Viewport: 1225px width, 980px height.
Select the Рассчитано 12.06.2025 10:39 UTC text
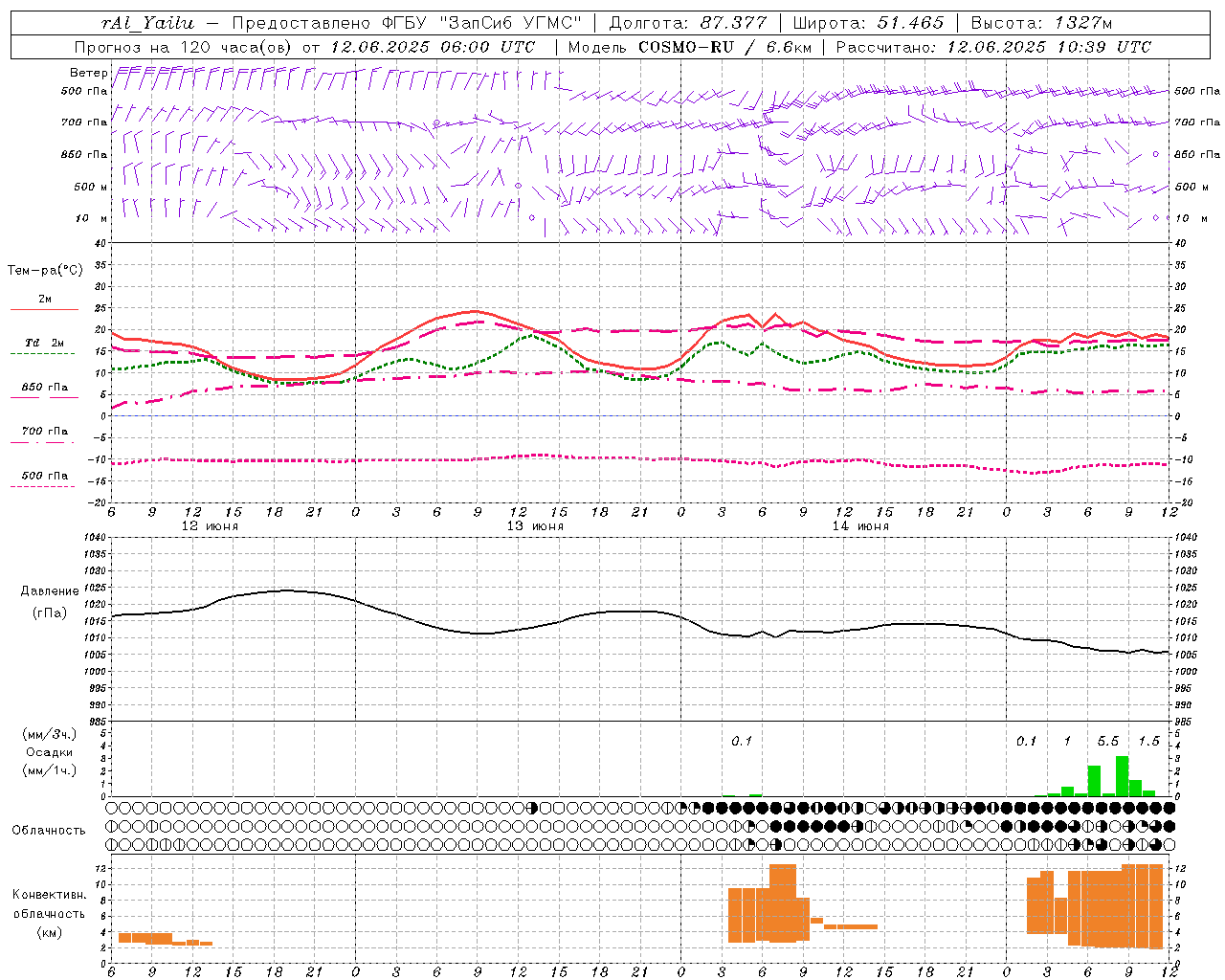click(993, 47)
